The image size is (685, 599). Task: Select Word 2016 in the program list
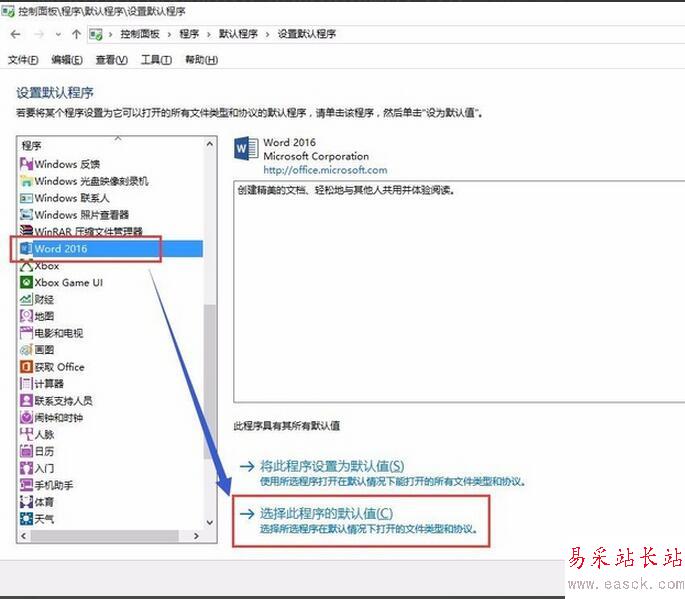(x=111, y=249)
